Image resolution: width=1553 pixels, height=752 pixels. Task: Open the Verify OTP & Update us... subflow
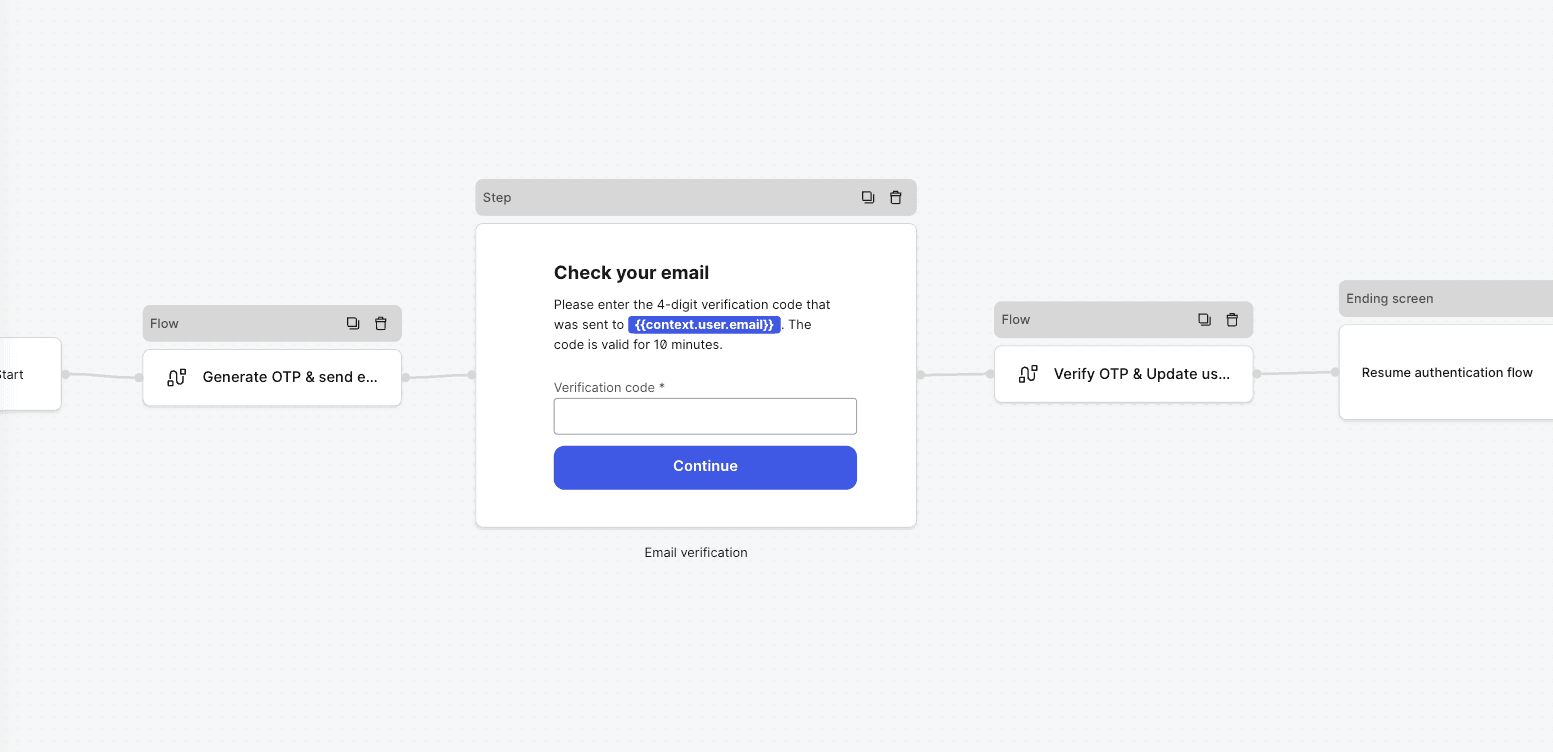click(x=1141, y=373)
